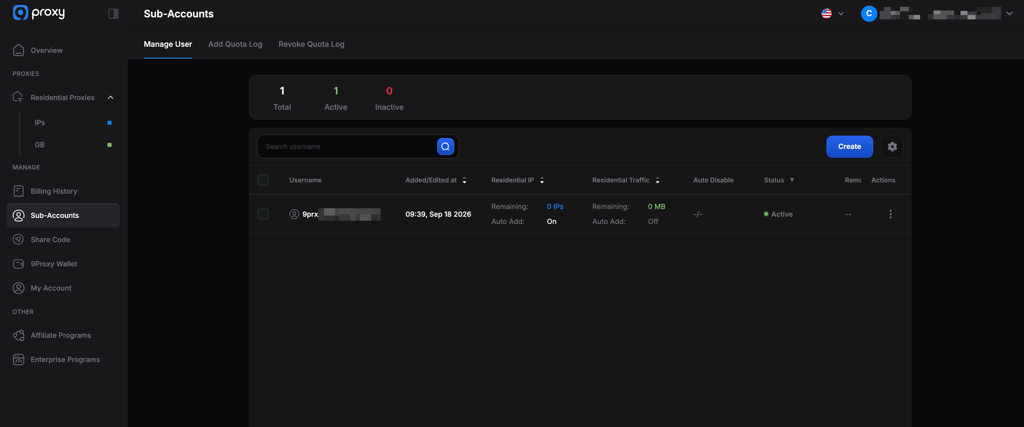Click the Sub-Accounts page title
1024x427 pixels.
pyautogui.click(x=178, y=14)
